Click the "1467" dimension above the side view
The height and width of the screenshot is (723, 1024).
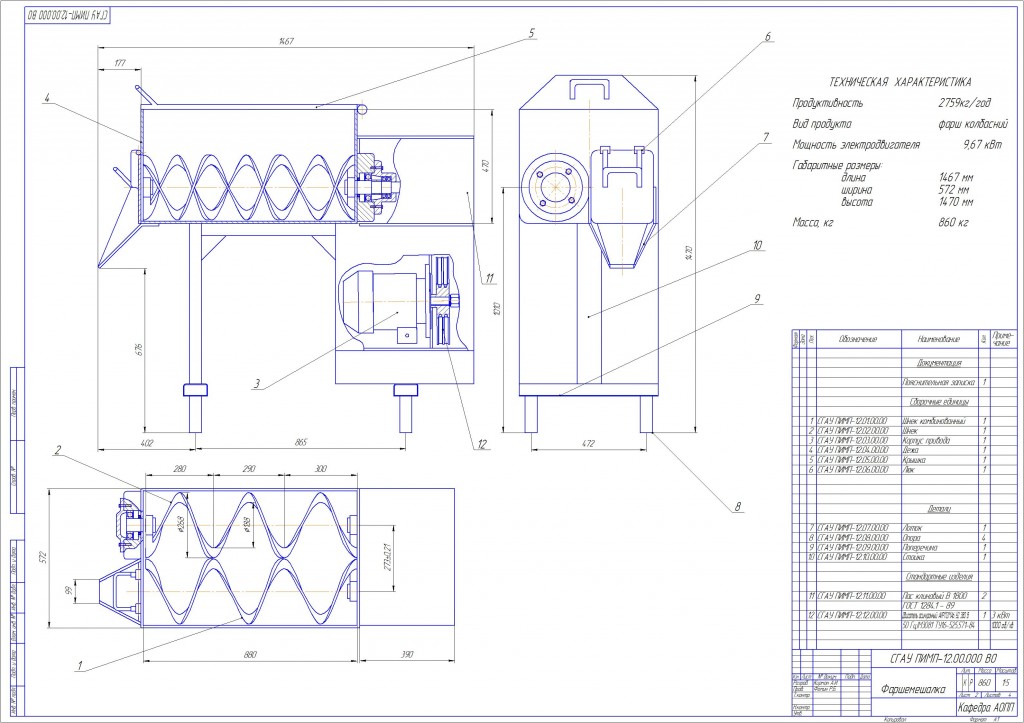coord(285,41)
